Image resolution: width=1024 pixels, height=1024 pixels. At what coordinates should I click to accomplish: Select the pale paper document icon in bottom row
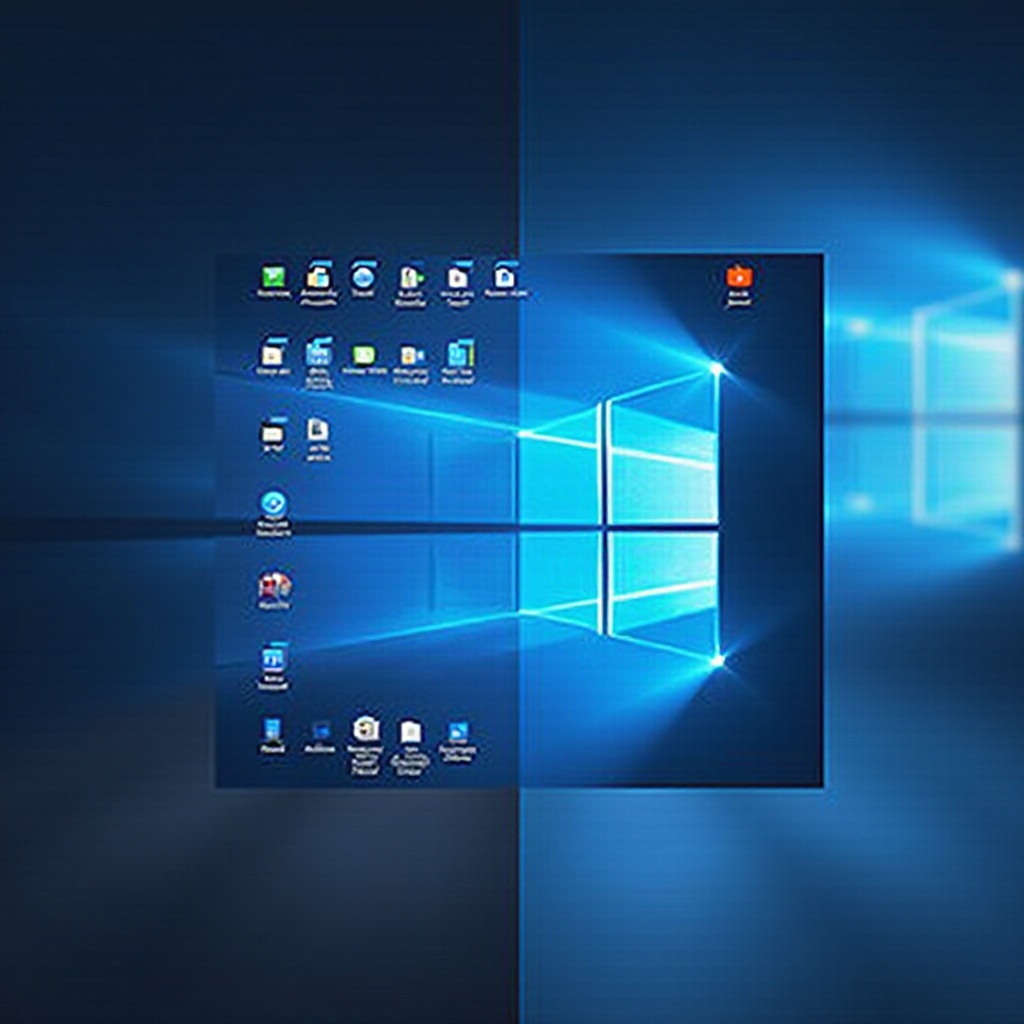(410, 732)
